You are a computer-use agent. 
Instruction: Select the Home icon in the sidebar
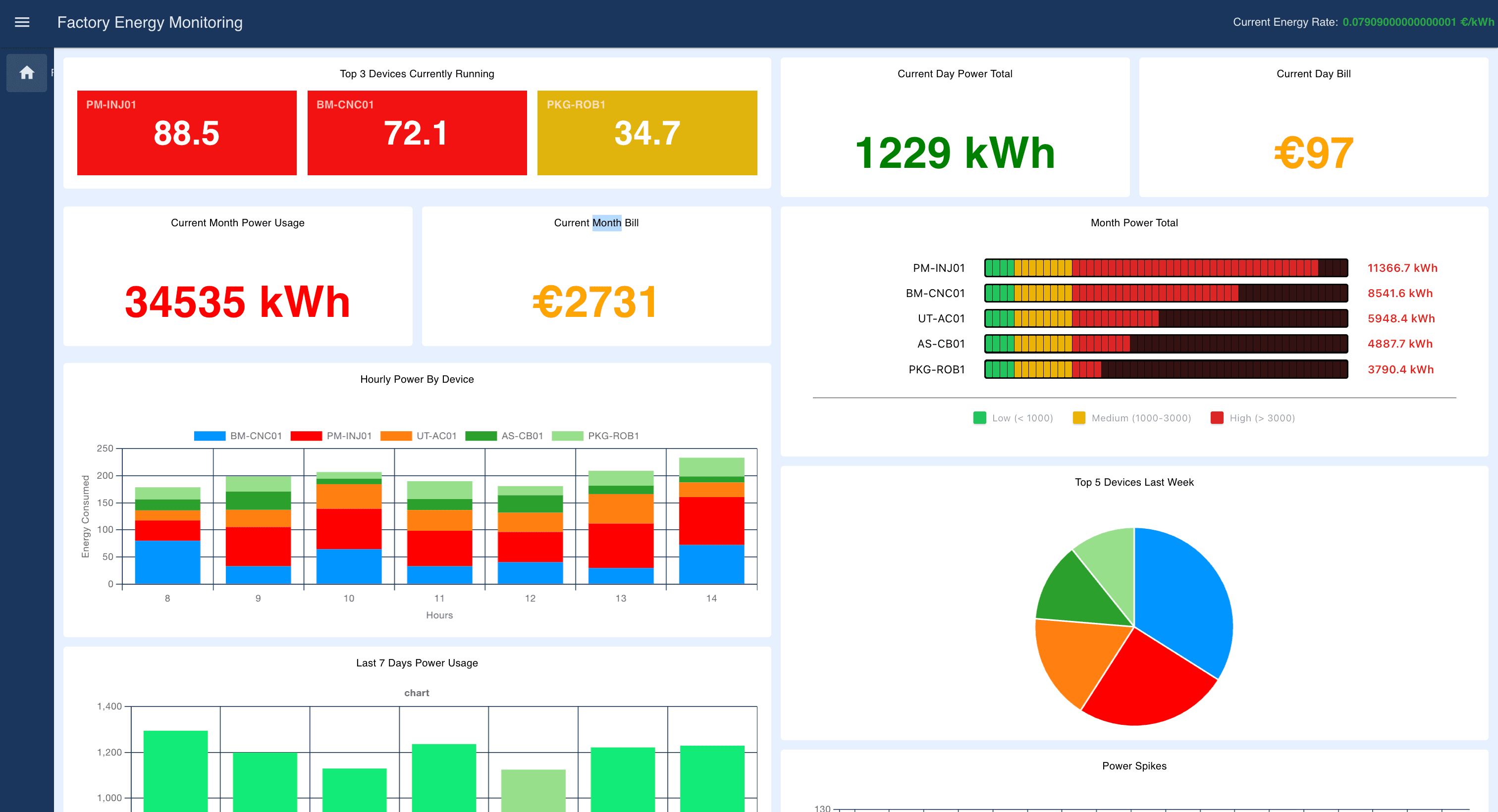click(27, 72)
